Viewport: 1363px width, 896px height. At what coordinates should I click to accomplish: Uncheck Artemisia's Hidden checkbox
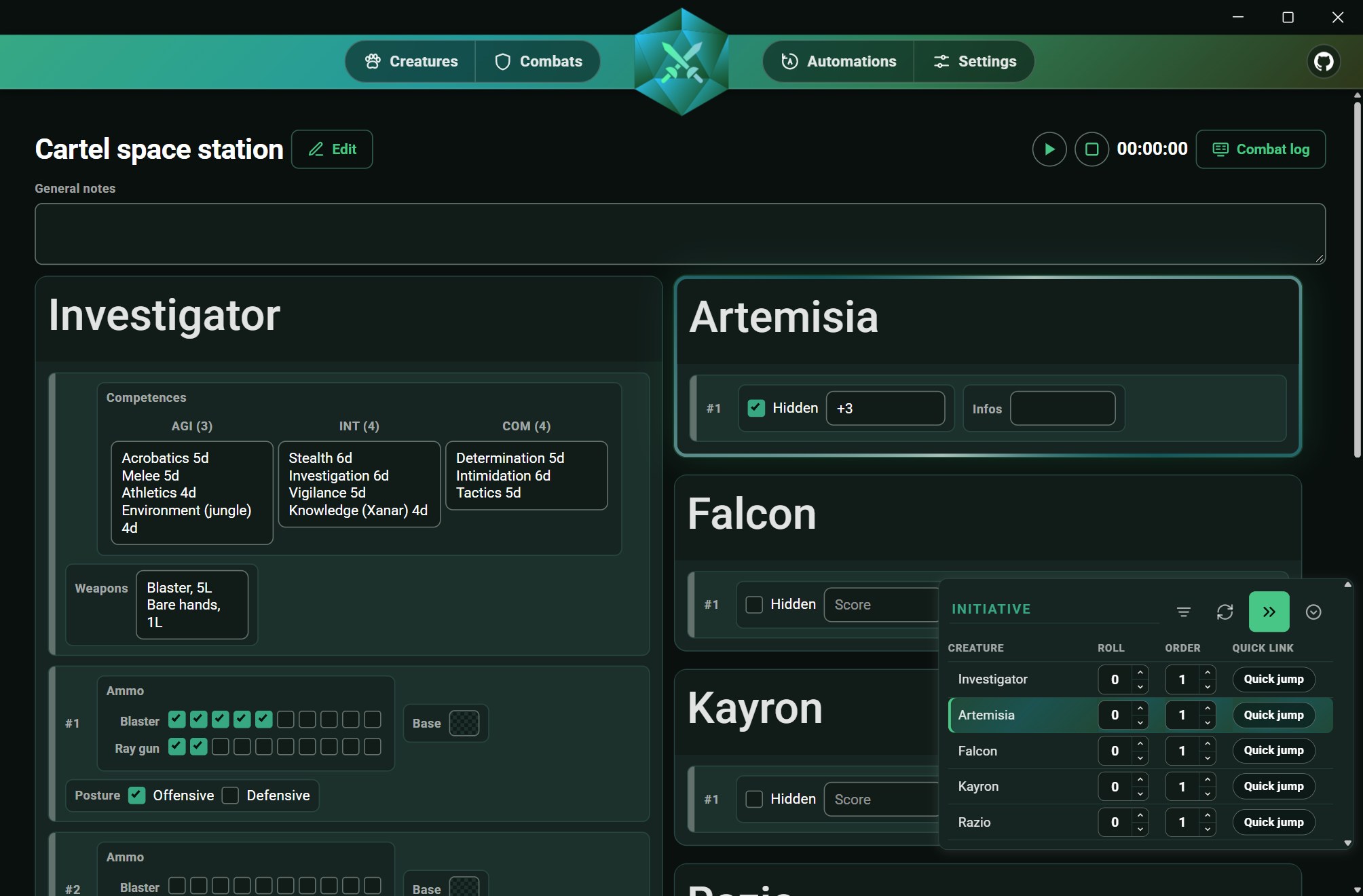pyautogui.click(x=756, y=408)
